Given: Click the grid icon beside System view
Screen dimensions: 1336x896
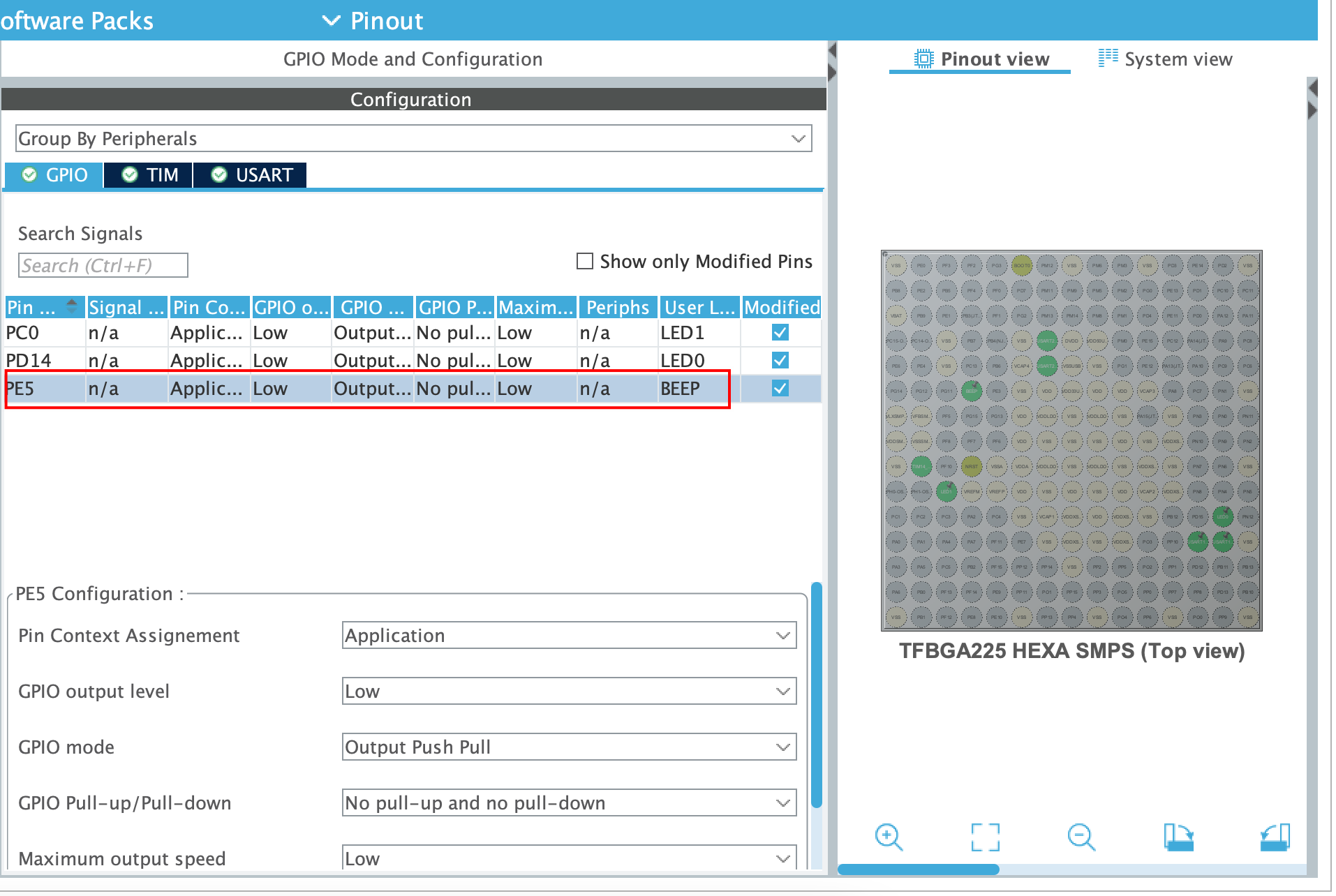Looking at the screenshot, I should pyautogui.click(x=1108, y=58).
